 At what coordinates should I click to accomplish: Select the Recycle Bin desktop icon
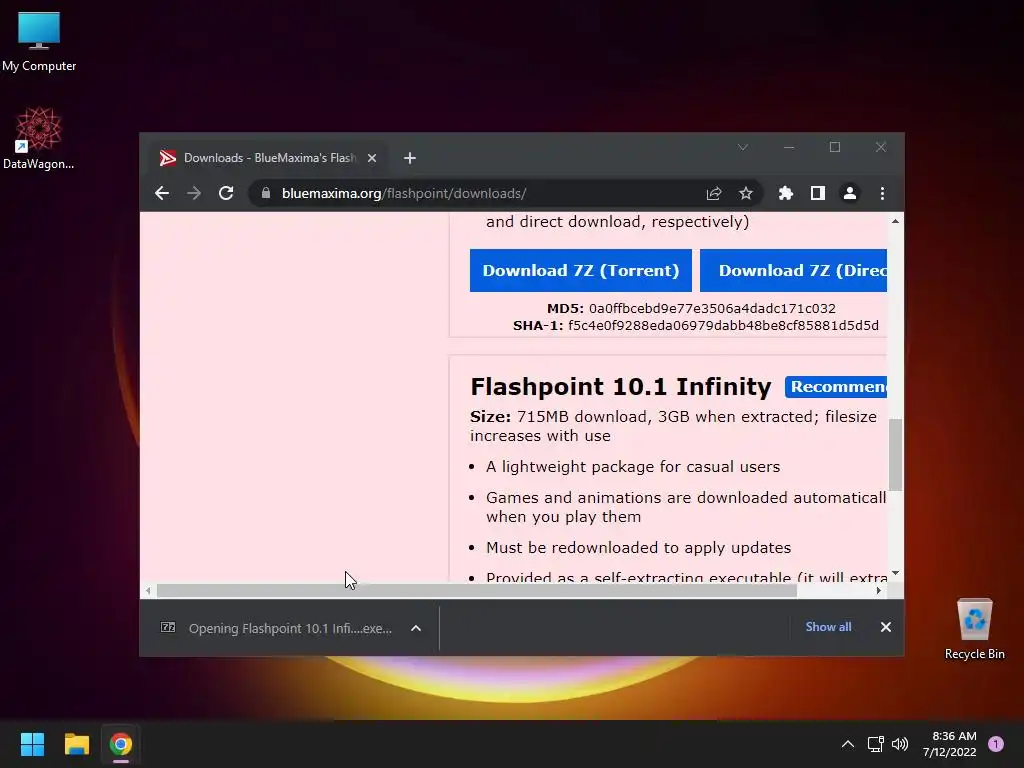coord(974,629)
